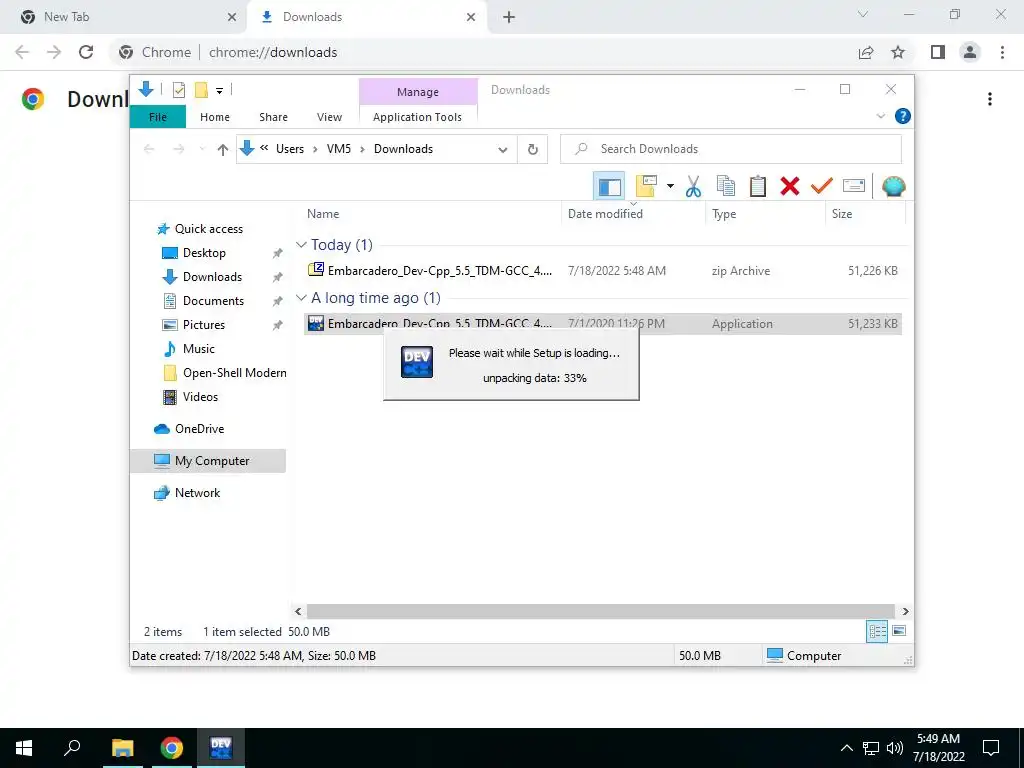The image size is (1024, 768).
Task: Click the Rename toolbar icon
Action: point(854,187)
